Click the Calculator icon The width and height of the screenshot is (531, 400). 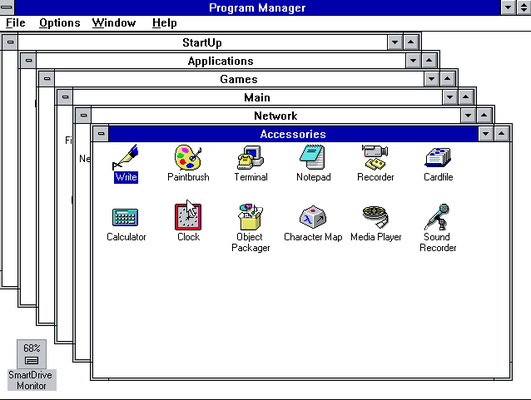pos(125,217)
